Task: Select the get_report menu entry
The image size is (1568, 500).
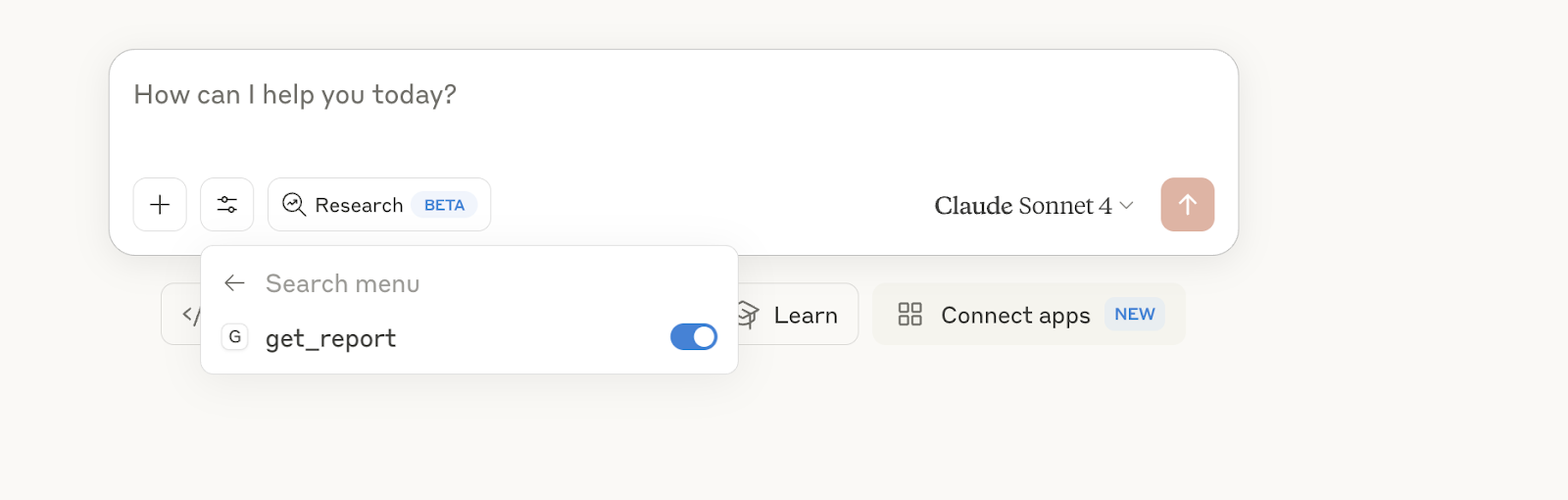Action: (x=331, y=338)
